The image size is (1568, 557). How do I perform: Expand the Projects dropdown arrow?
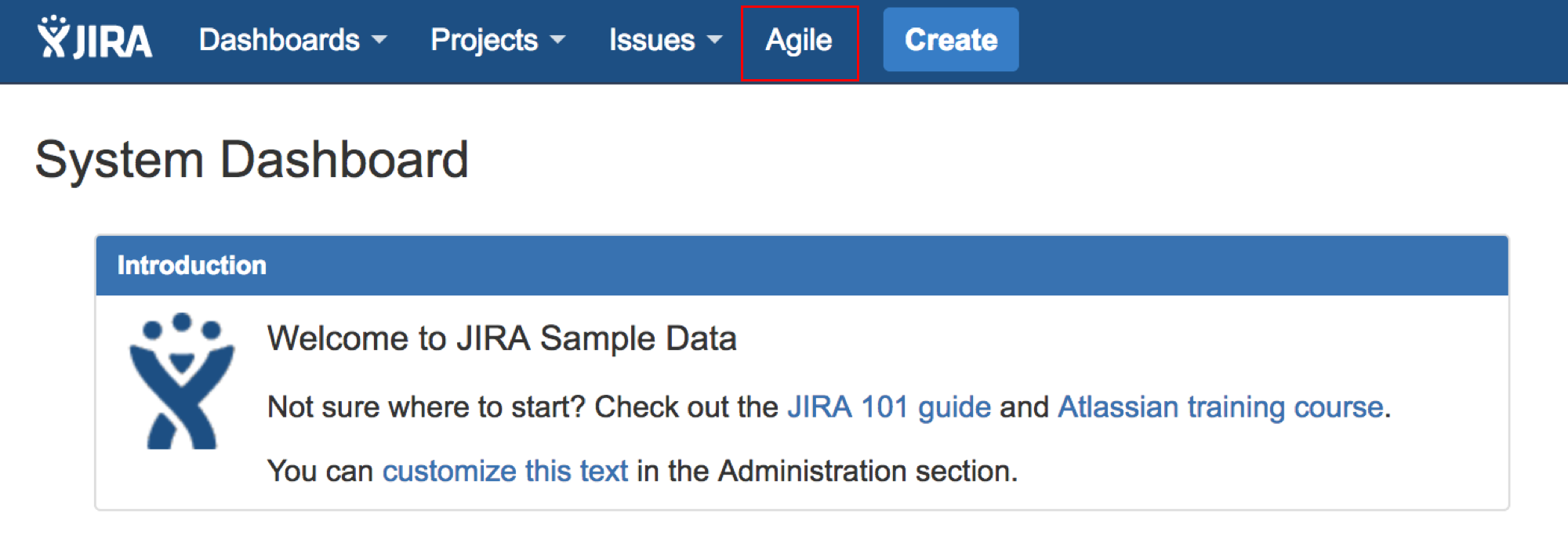click(x=558, y=40)
